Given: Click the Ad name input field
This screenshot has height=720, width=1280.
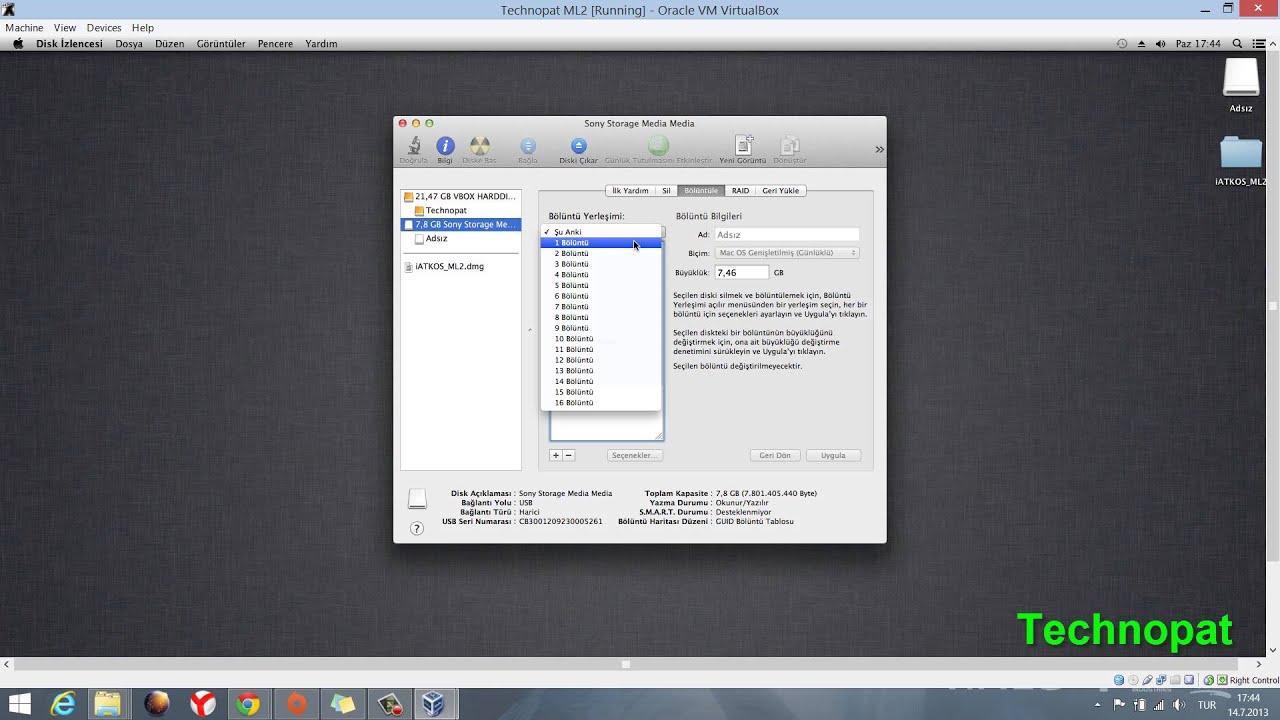Looking at the screenshot, I should pos(786,235).
